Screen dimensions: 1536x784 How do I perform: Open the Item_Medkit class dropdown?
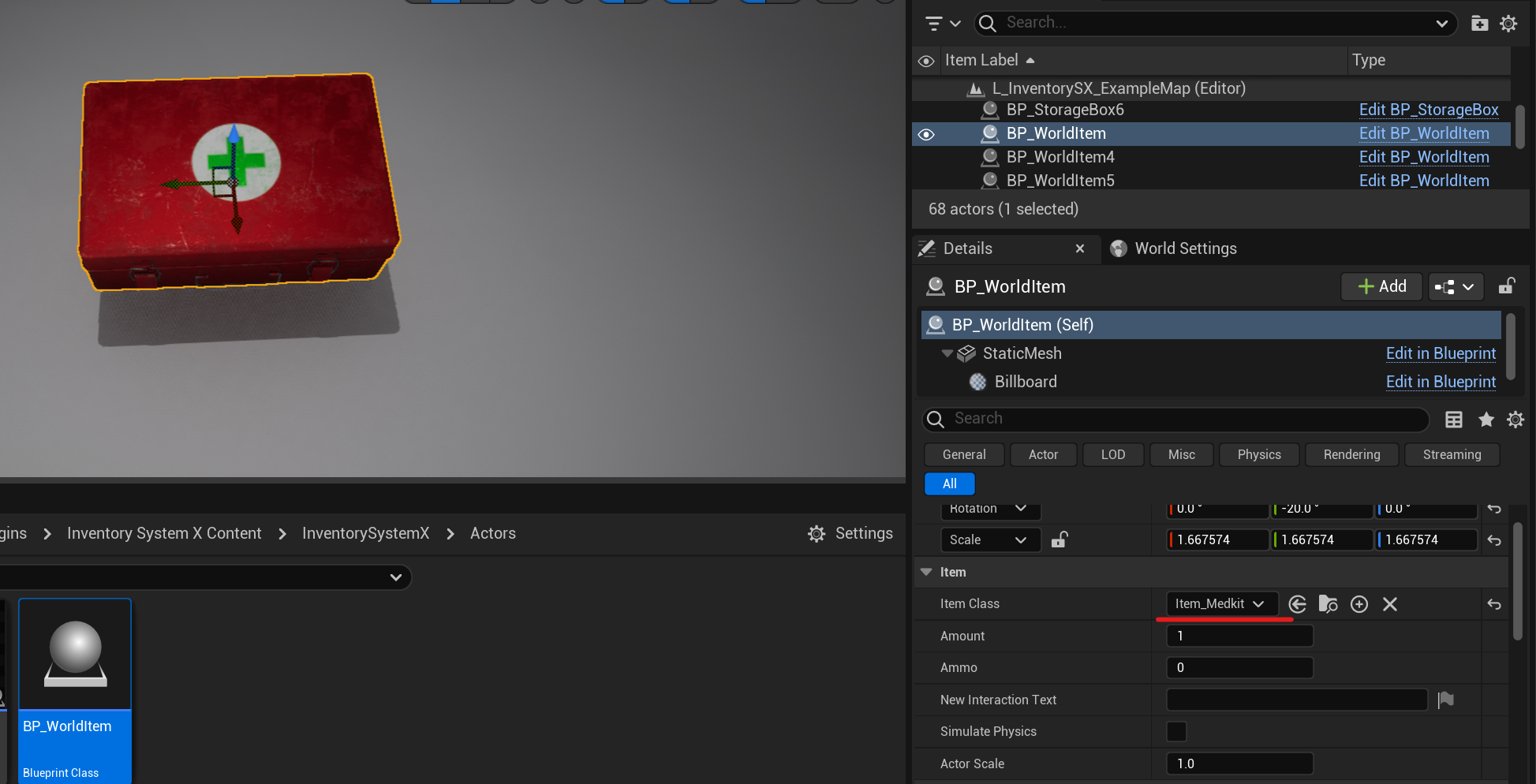[x=1222, y=604]
